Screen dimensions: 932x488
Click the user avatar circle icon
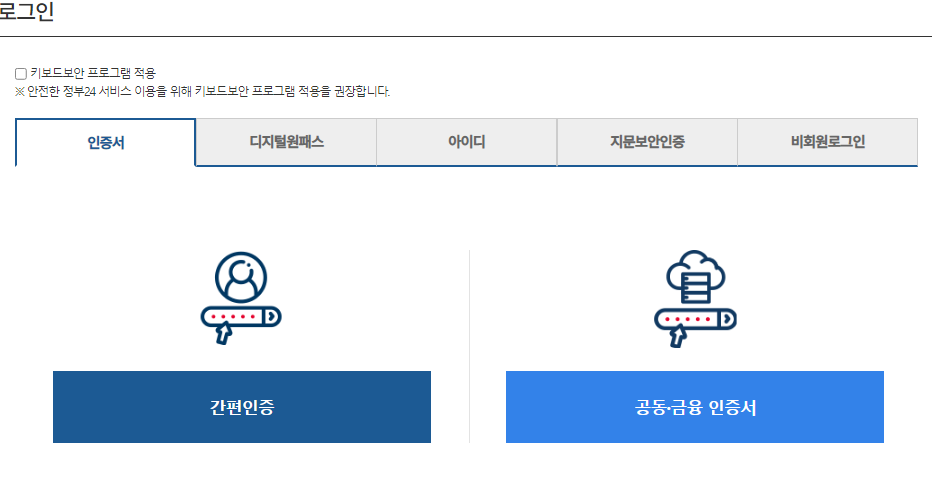tap(241, 278)
